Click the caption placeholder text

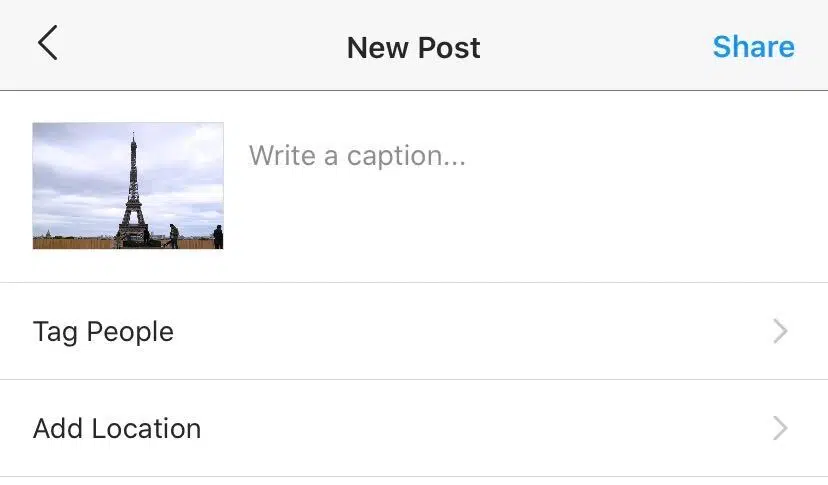[x=357, y=156]
